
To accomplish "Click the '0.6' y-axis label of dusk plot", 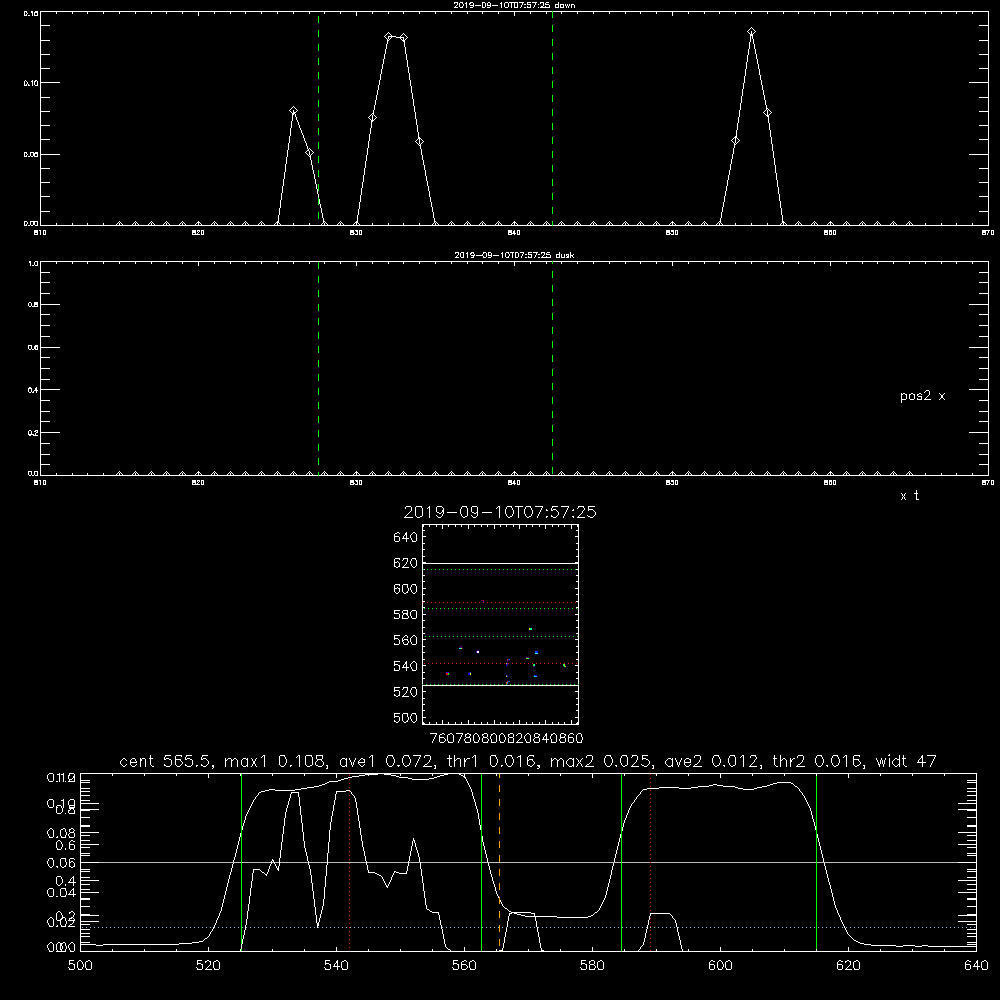I will point(33,348).
